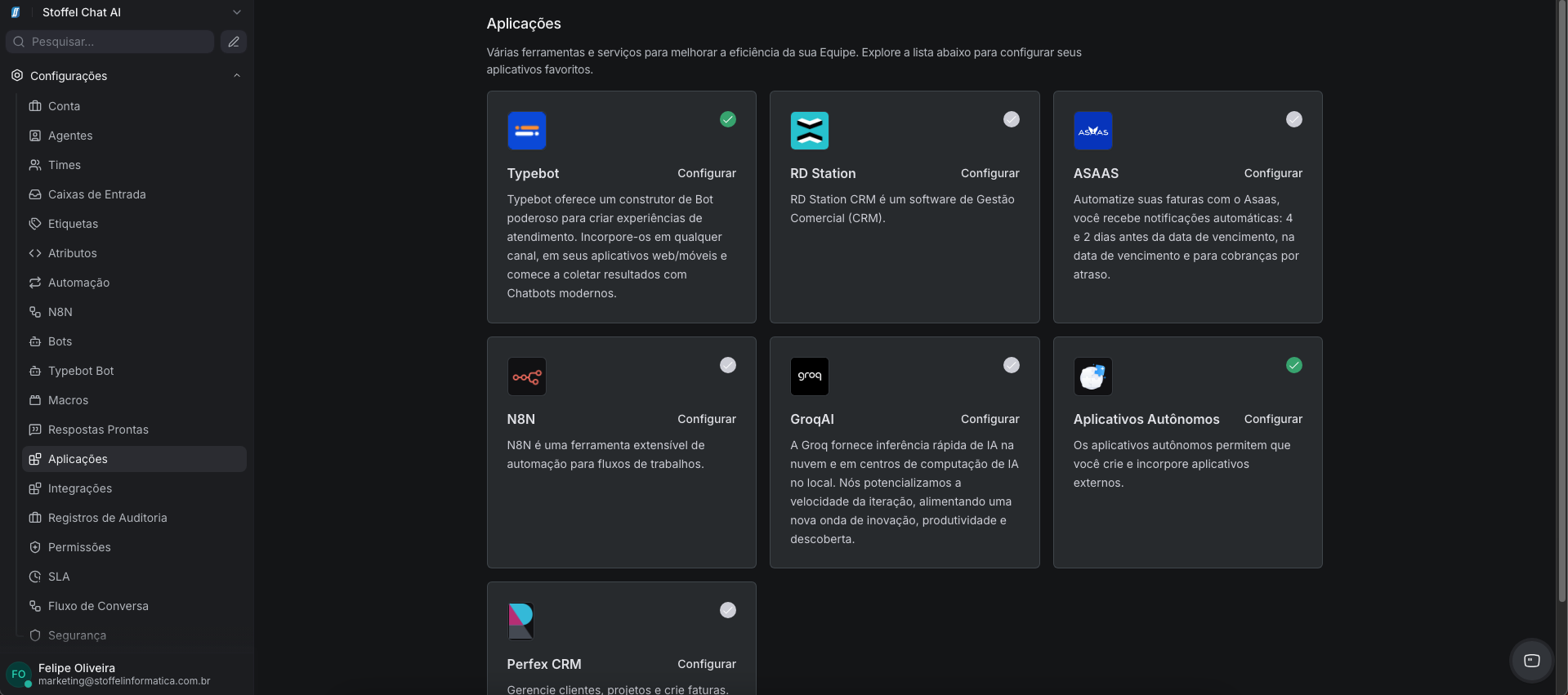Click the Stoffel Chat AI logo

tap(16, 12)
